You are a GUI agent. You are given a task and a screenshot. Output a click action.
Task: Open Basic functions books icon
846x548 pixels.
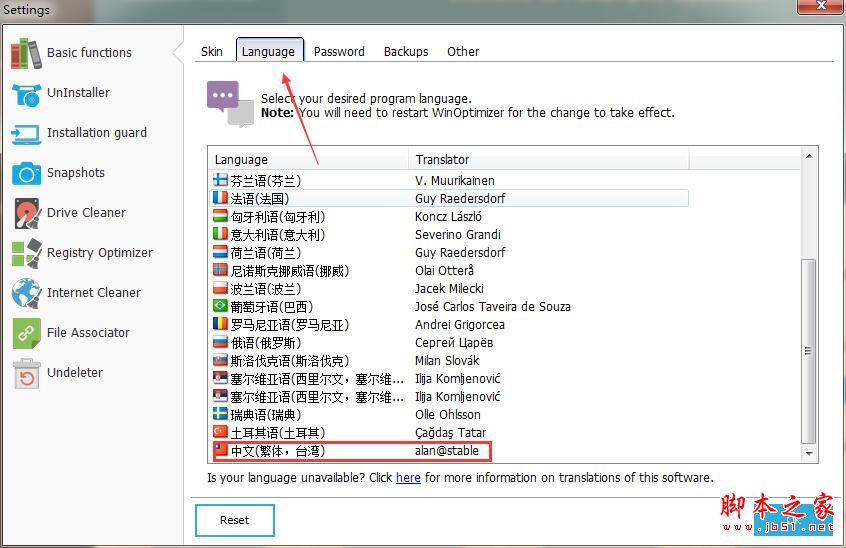tap(26, 53)
